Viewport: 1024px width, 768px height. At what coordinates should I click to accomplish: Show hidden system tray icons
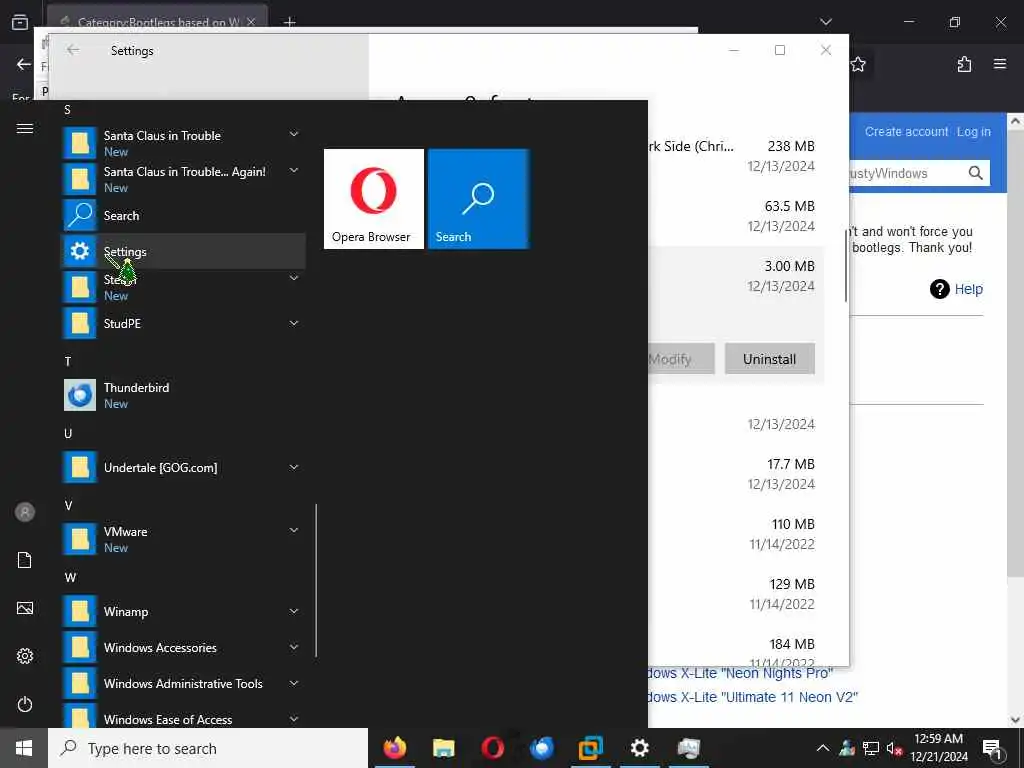click(823, 748)
